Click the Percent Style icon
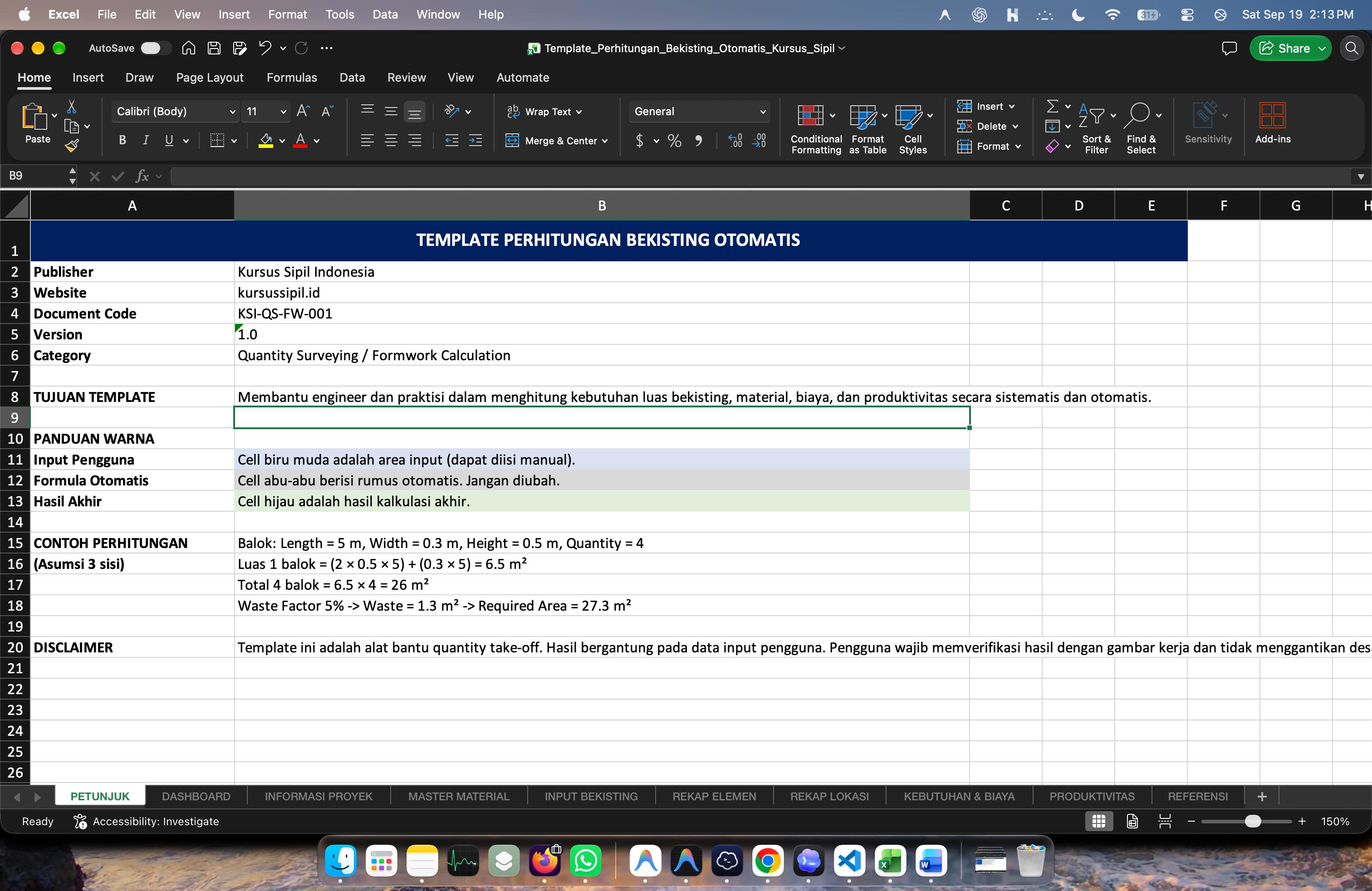The width and height of the screenshot is (1372, 891). pos(675,141)
